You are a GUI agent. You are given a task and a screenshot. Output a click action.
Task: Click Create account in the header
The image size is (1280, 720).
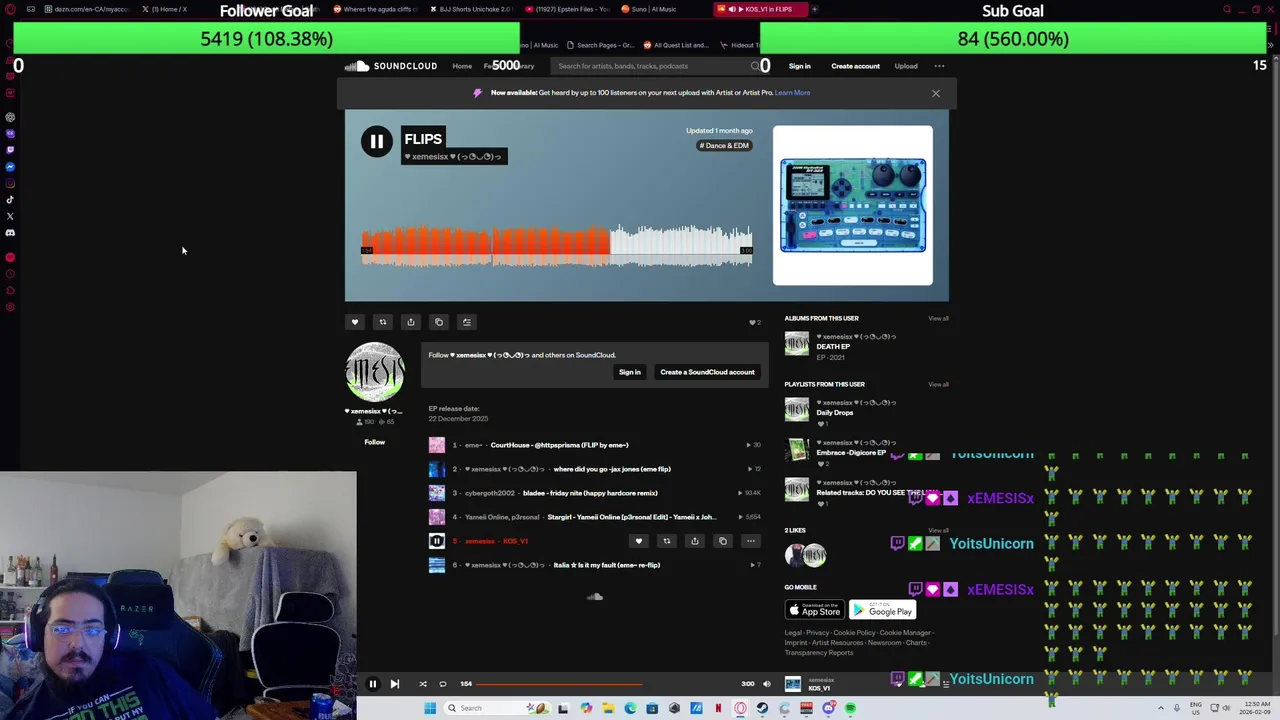856,66
